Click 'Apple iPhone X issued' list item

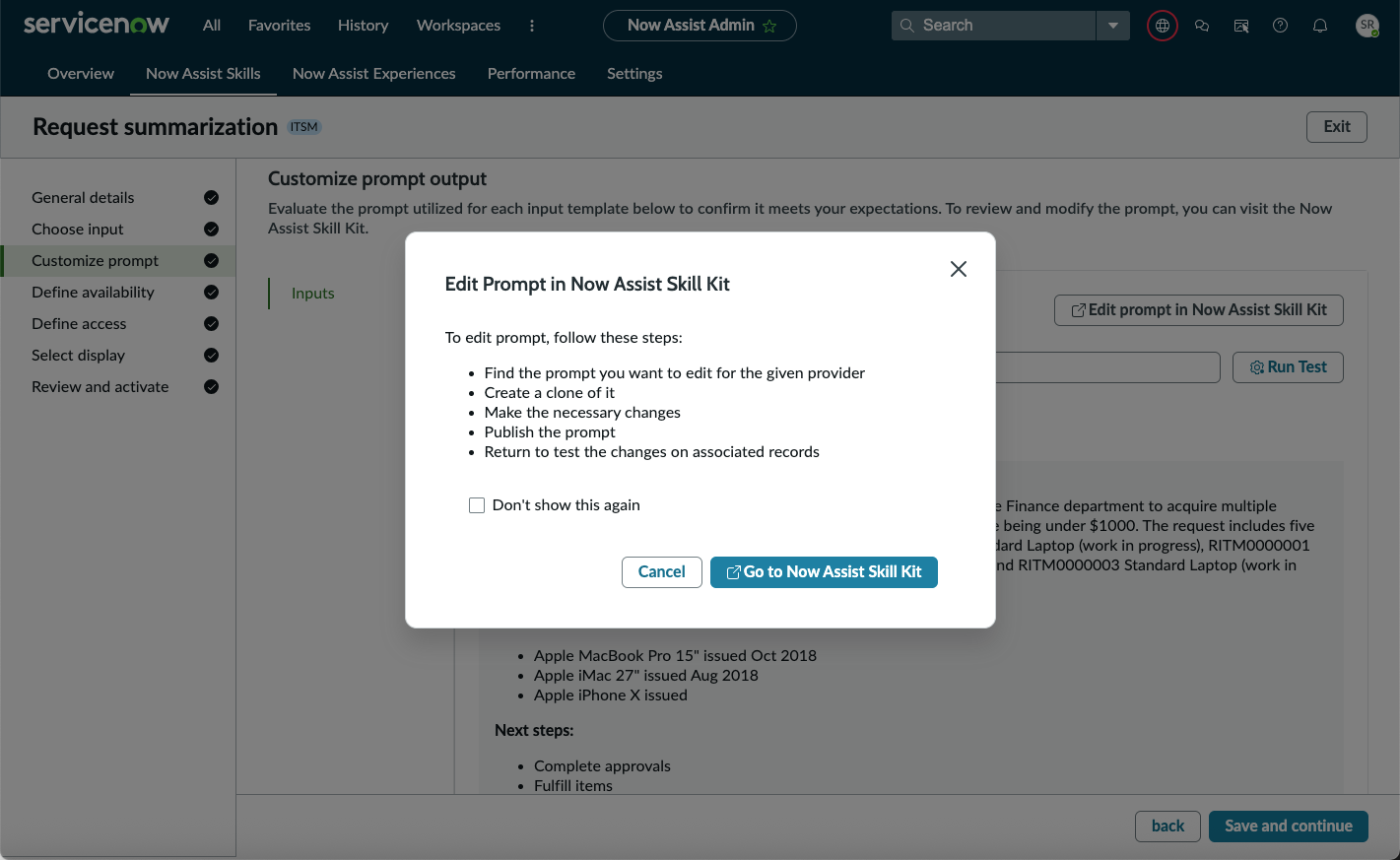611,695
